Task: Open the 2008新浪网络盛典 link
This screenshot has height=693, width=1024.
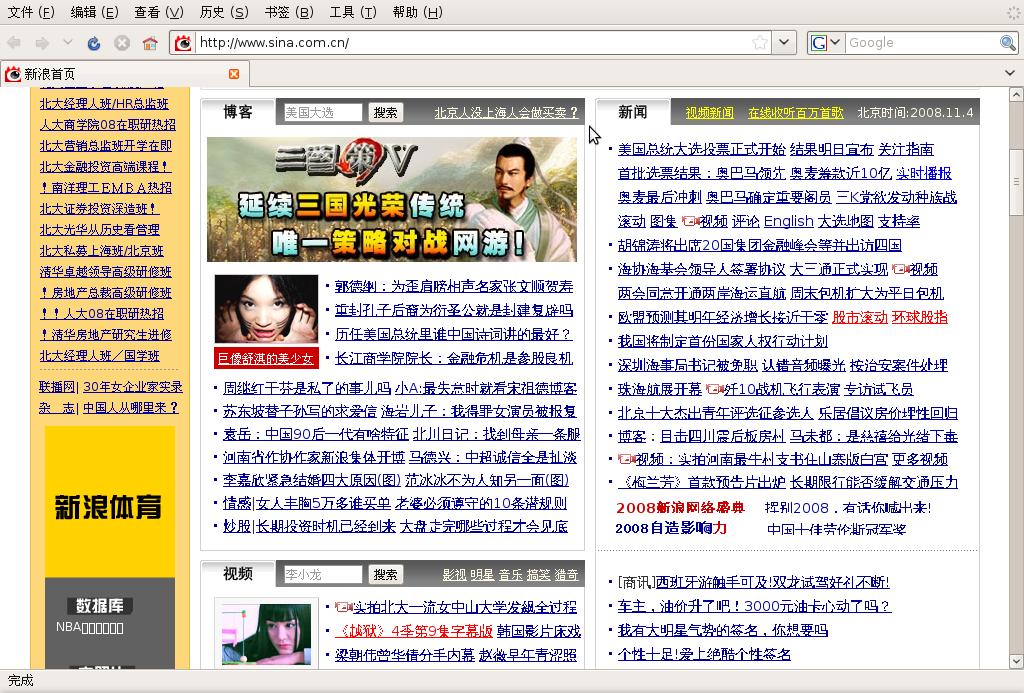Action: (x=680, y=508)
